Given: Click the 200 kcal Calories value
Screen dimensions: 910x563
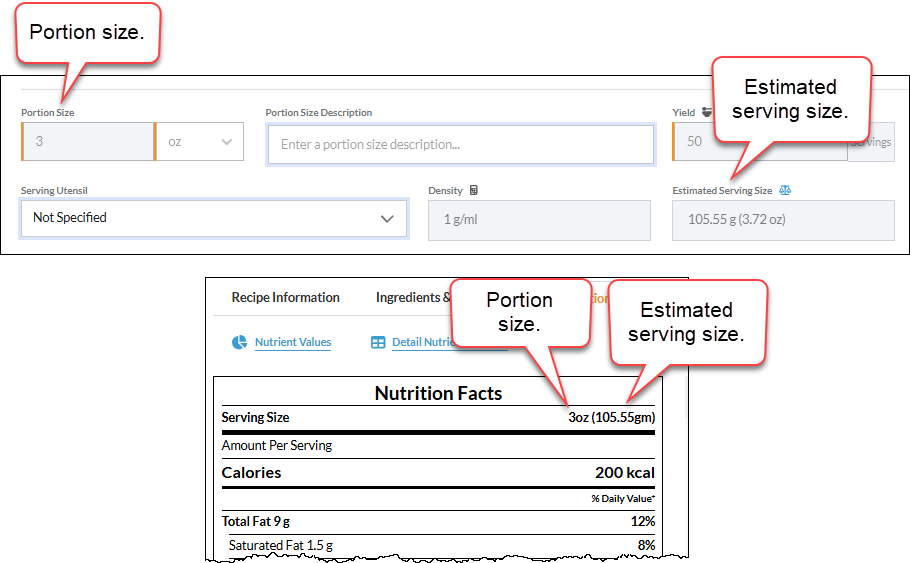Looking at the screenshot, I should [624, 473].
